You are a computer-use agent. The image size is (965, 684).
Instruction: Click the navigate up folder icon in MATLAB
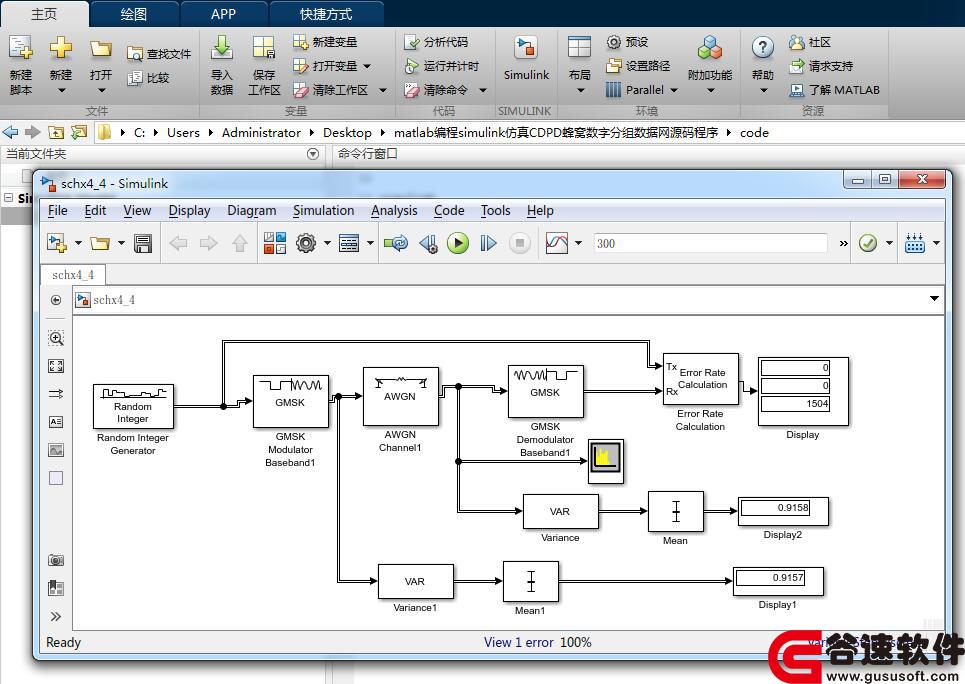[56, 132]
